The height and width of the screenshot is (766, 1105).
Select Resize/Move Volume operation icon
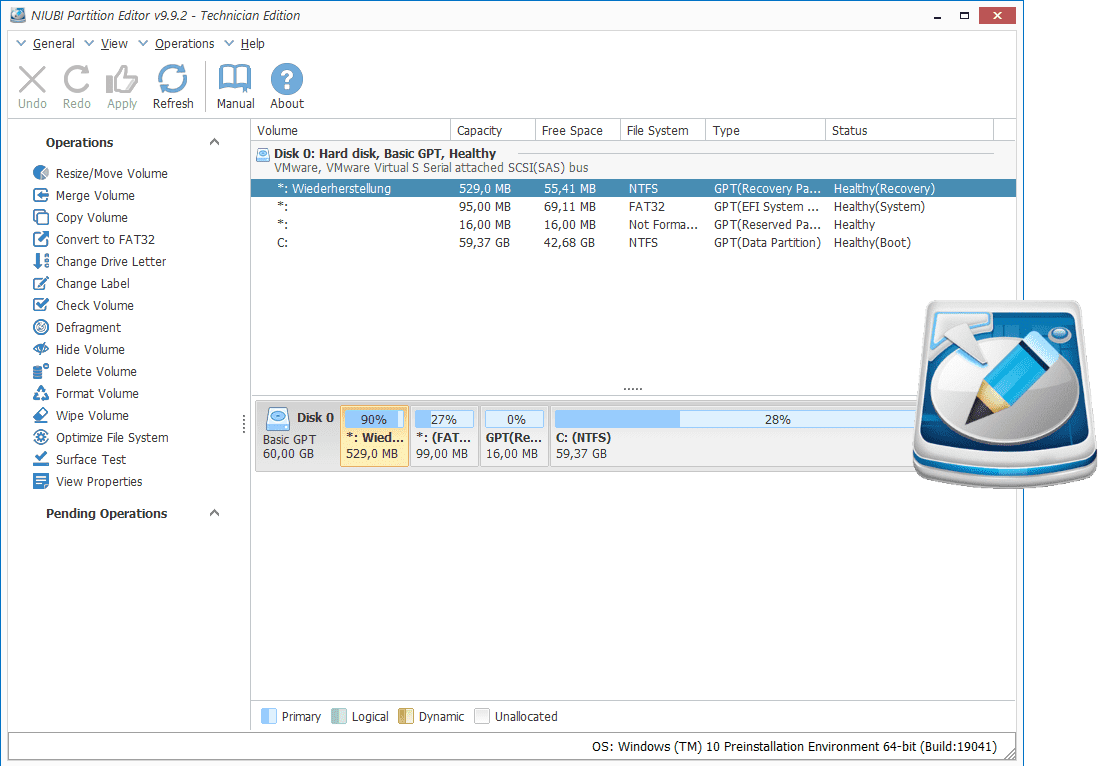click(x=41, y=173)
